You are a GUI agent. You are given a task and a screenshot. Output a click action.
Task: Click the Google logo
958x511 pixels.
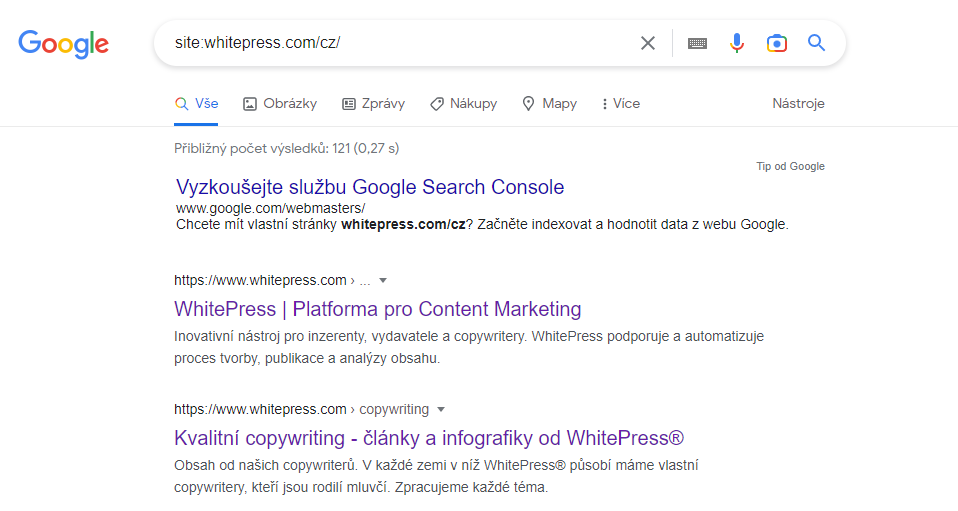pyautogui.click(x=64, y=44)
